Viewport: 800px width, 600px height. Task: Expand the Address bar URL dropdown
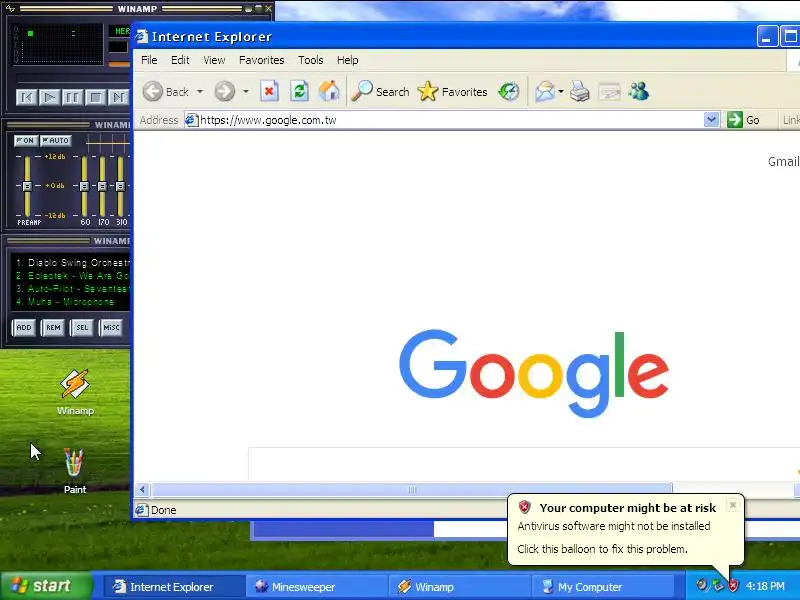point(711,120)
